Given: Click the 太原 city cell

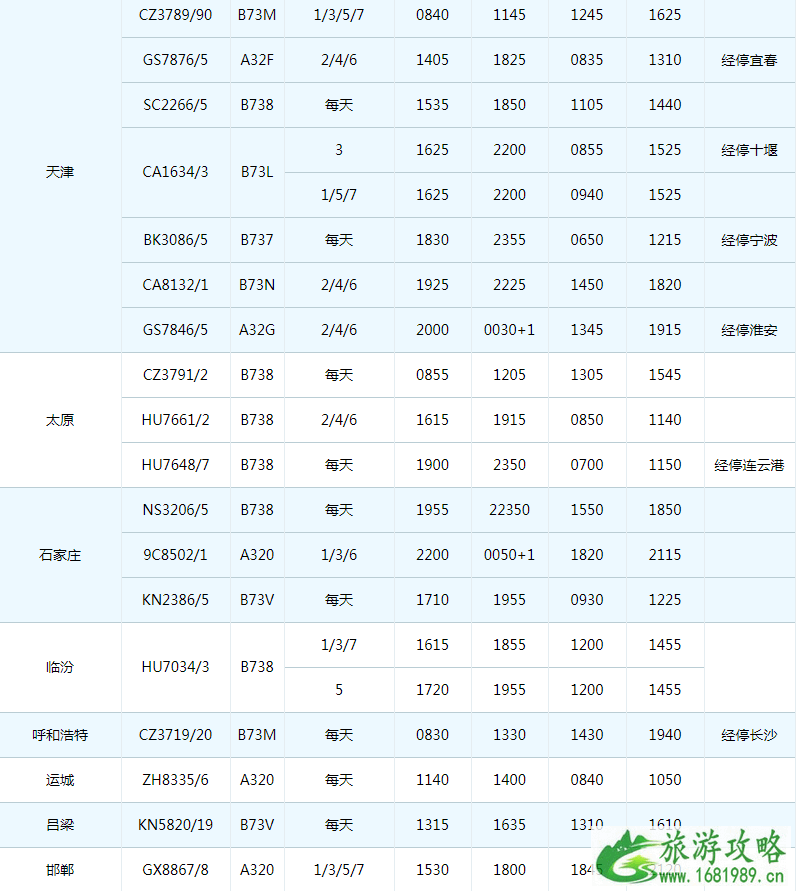Looking at the screenshot, I should tap(60, 420).
